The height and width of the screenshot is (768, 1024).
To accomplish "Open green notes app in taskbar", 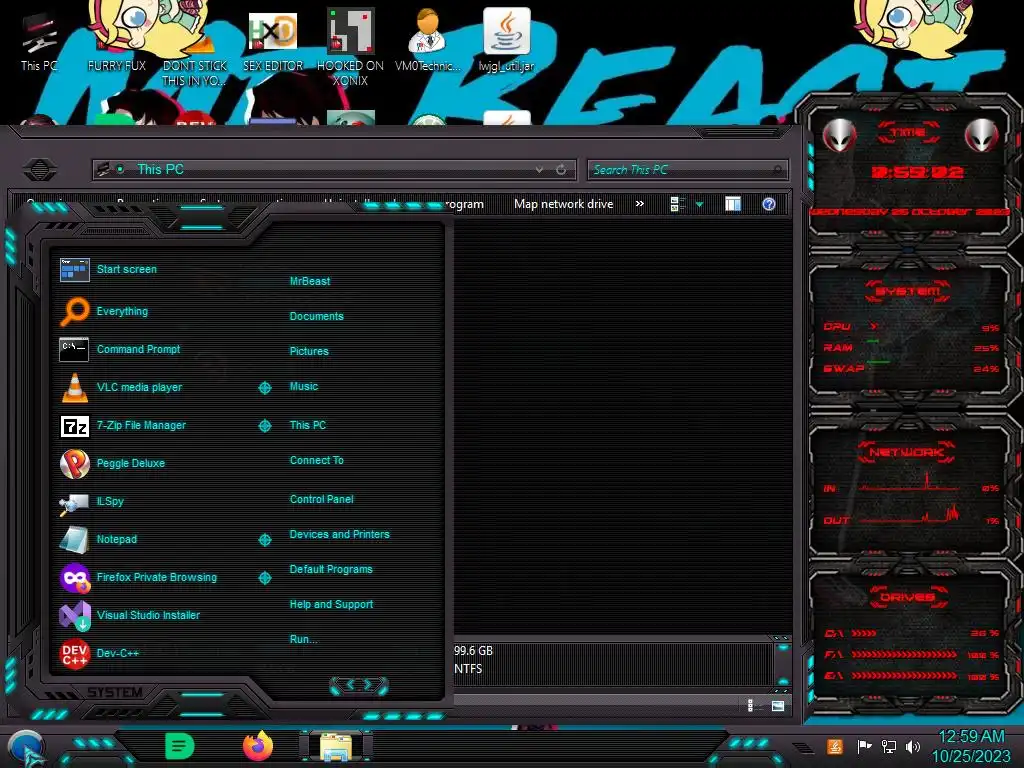I will [x=180, y=746].
